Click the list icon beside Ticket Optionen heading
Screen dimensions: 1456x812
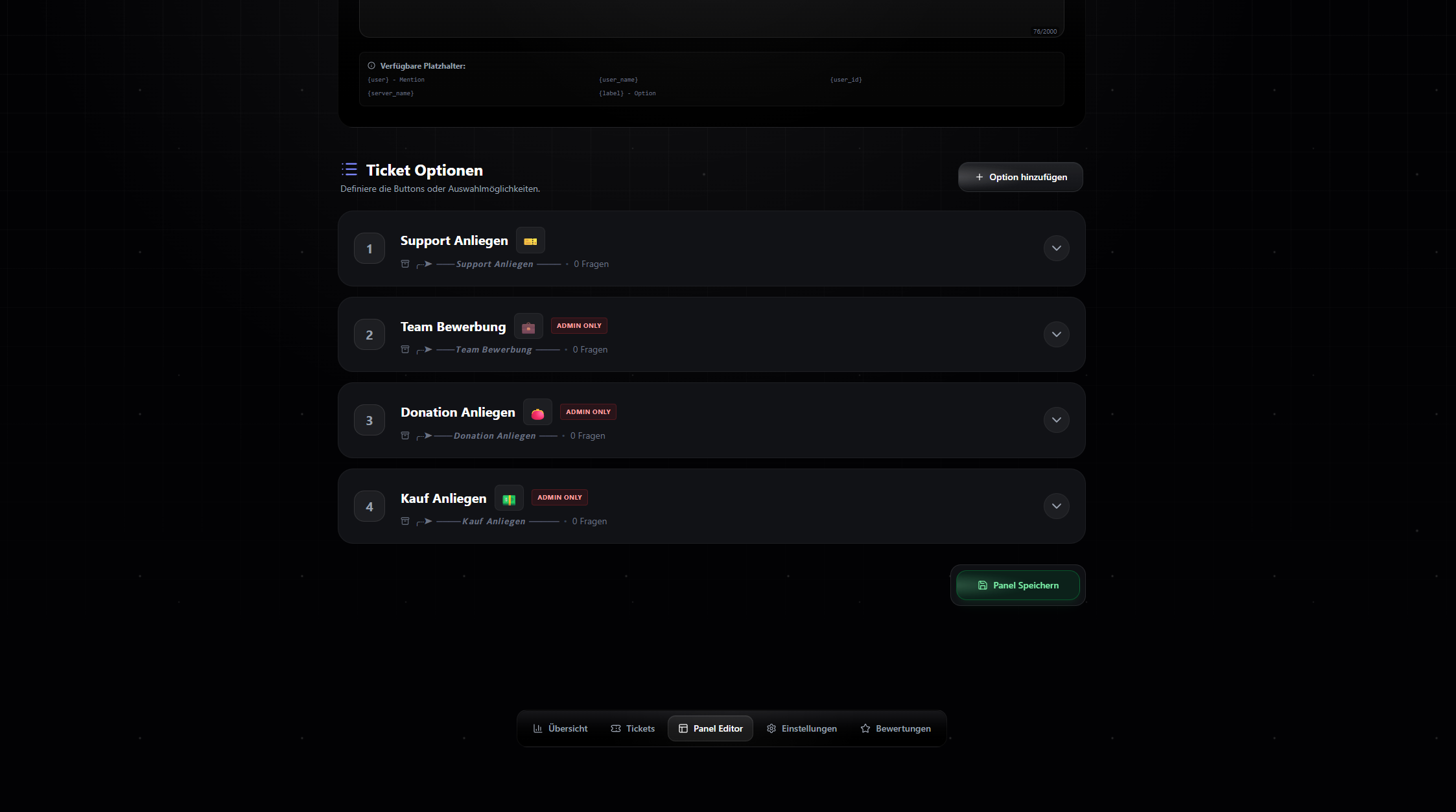coord(349,169)
